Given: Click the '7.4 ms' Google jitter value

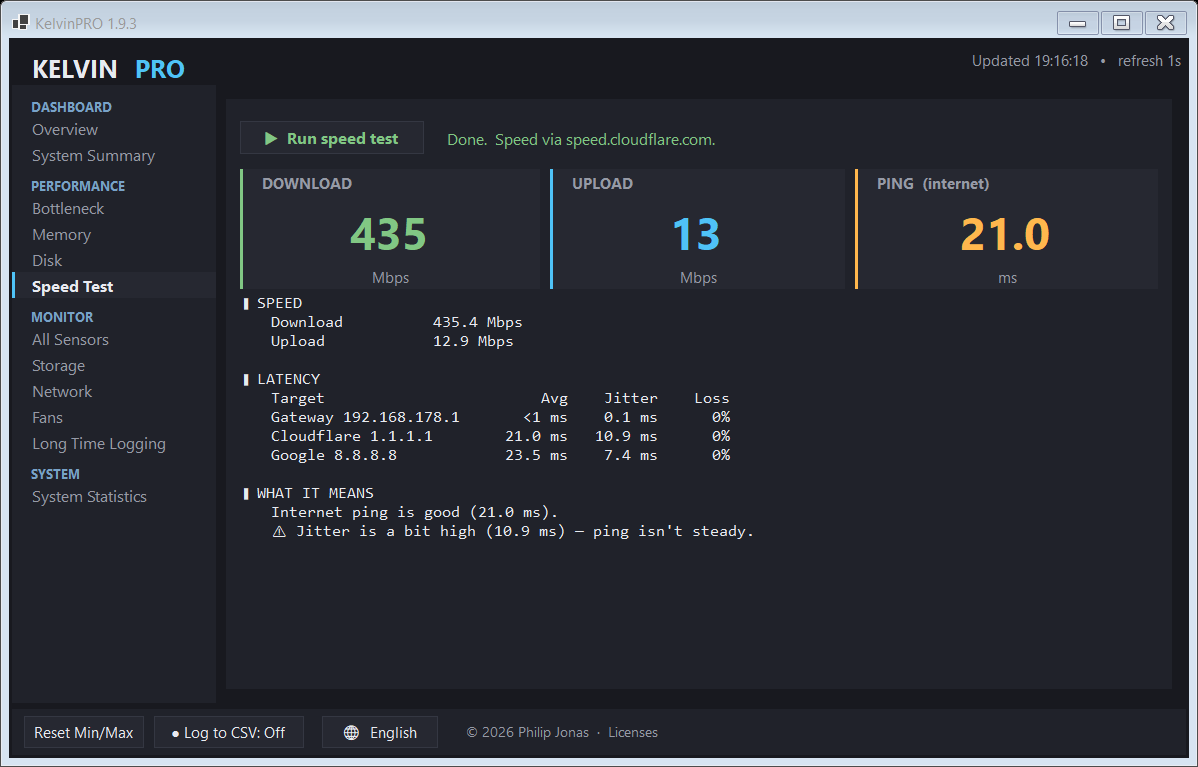Looking at the screenshot, I should (x=630, y=455).
